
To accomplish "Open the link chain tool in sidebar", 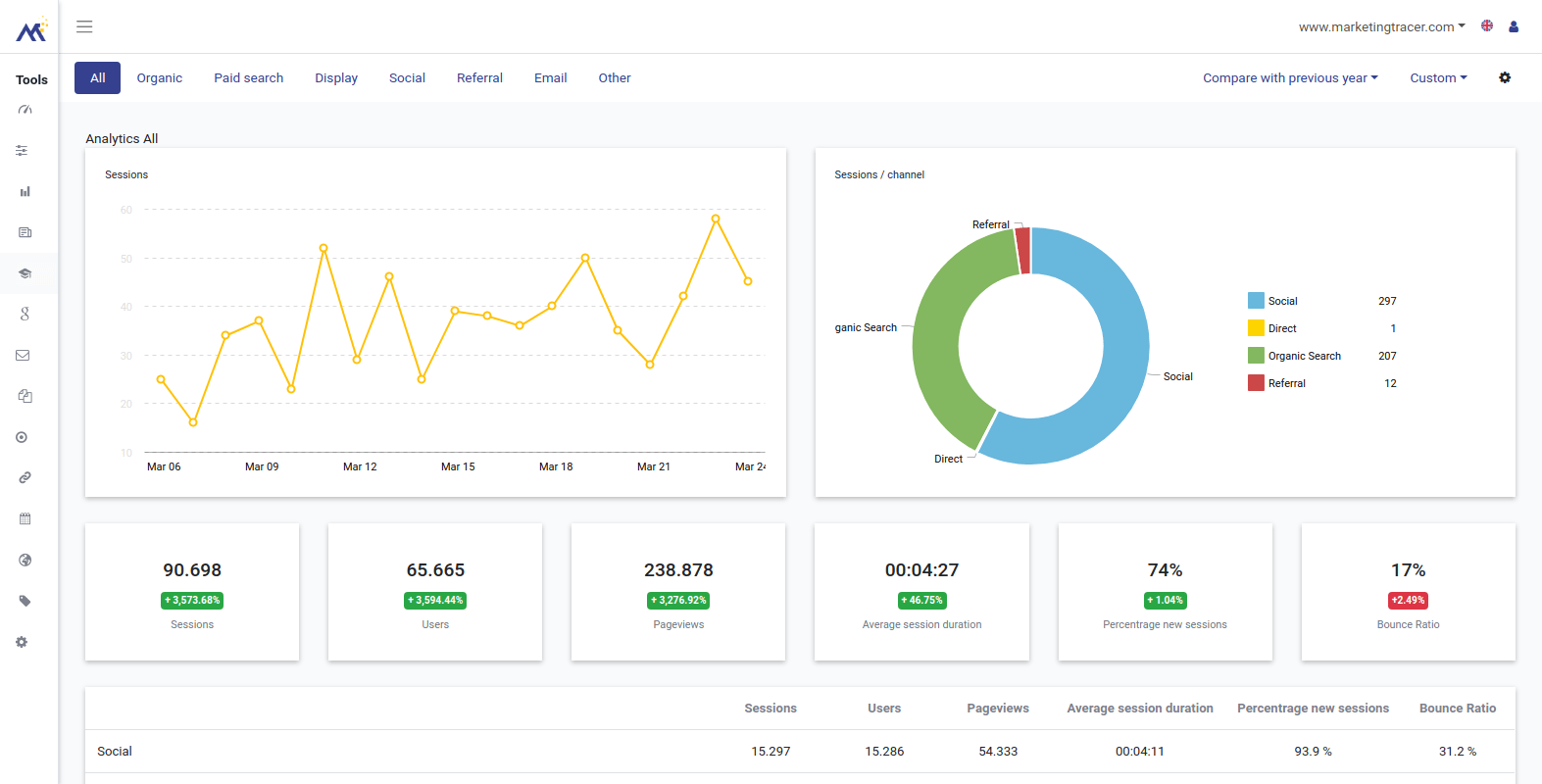I will pos(25,477).
